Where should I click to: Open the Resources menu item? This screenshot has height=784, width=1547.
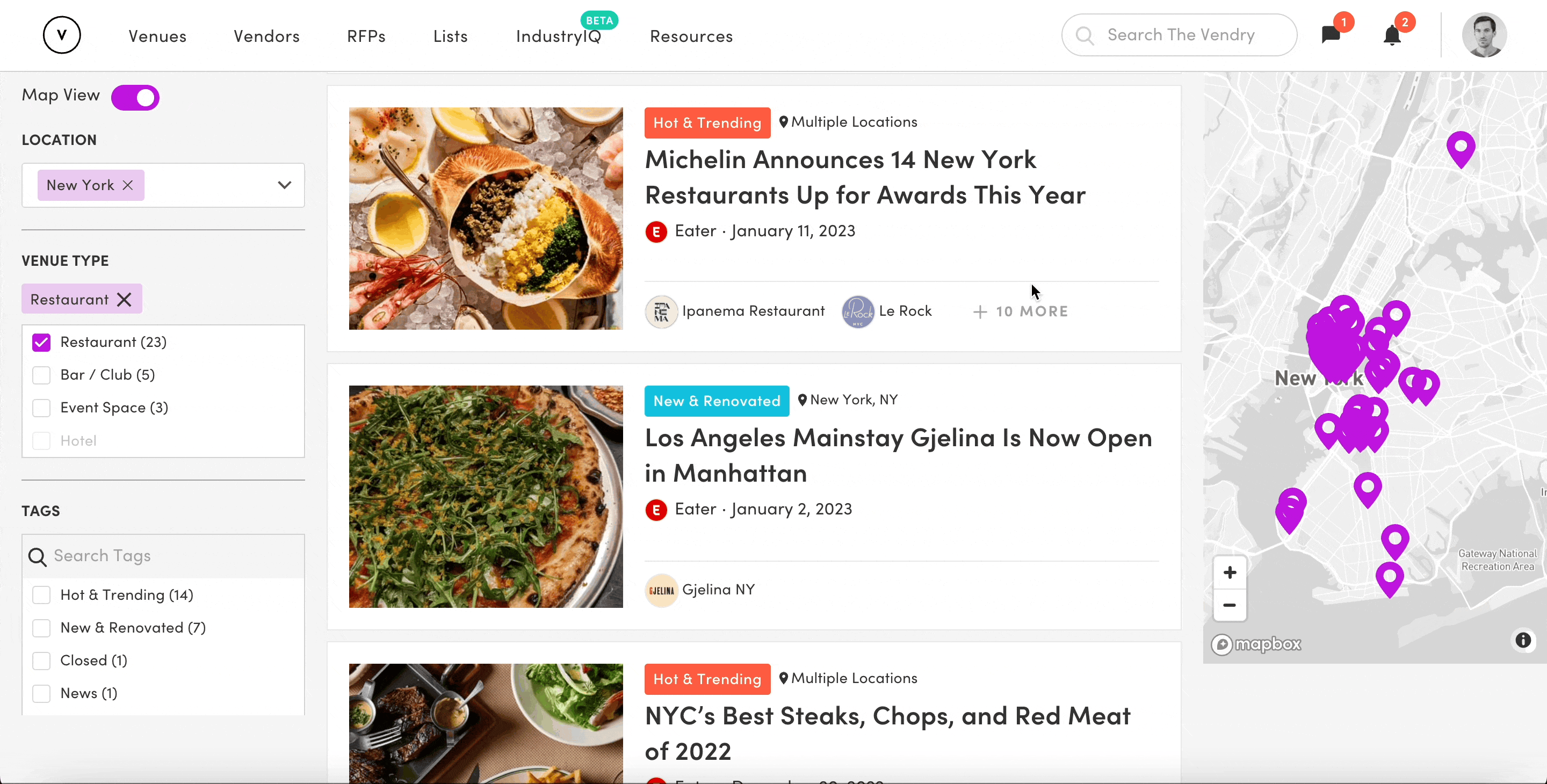point(691,36)
